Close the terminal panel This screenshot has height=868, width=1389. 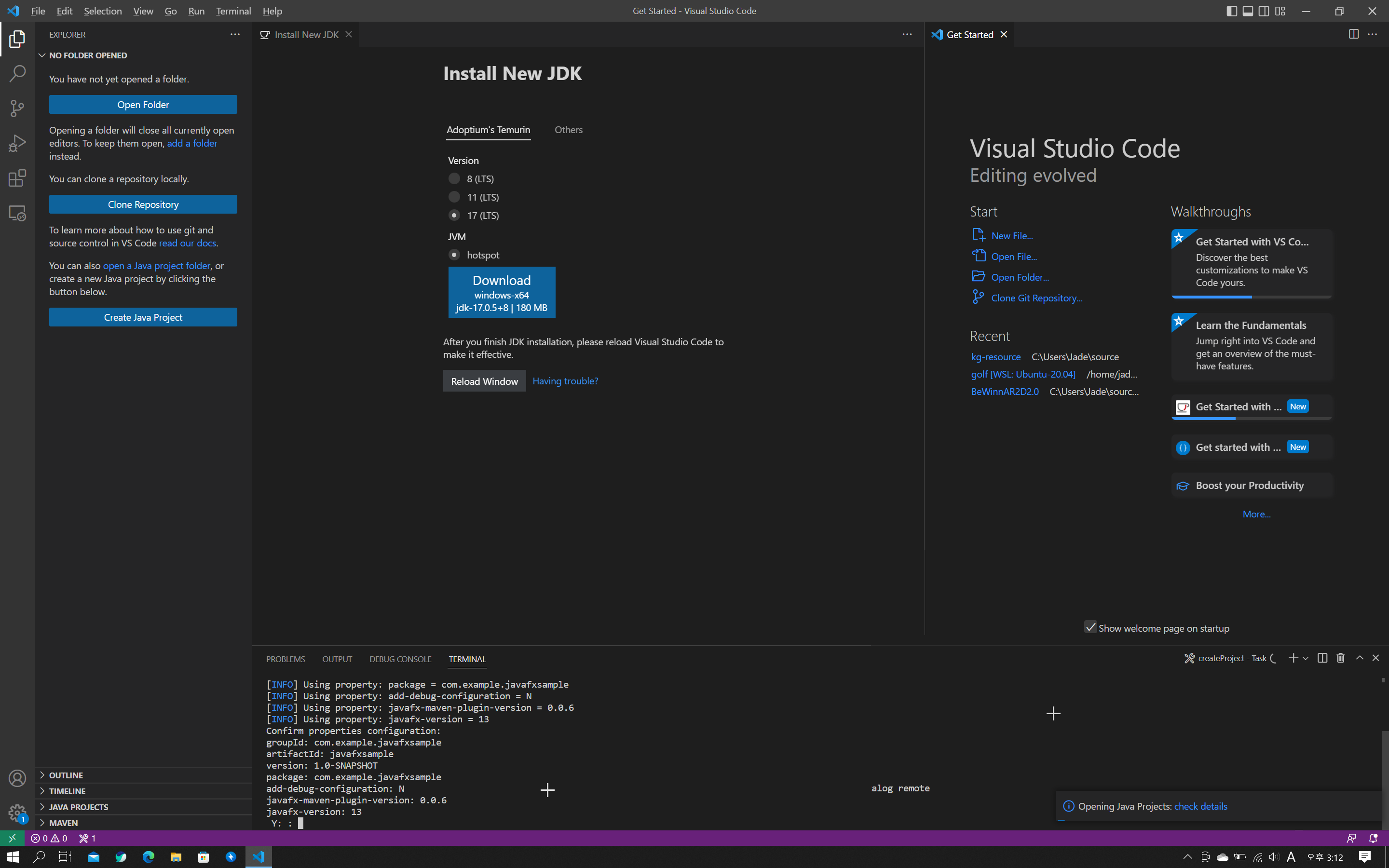[1376, 658]
